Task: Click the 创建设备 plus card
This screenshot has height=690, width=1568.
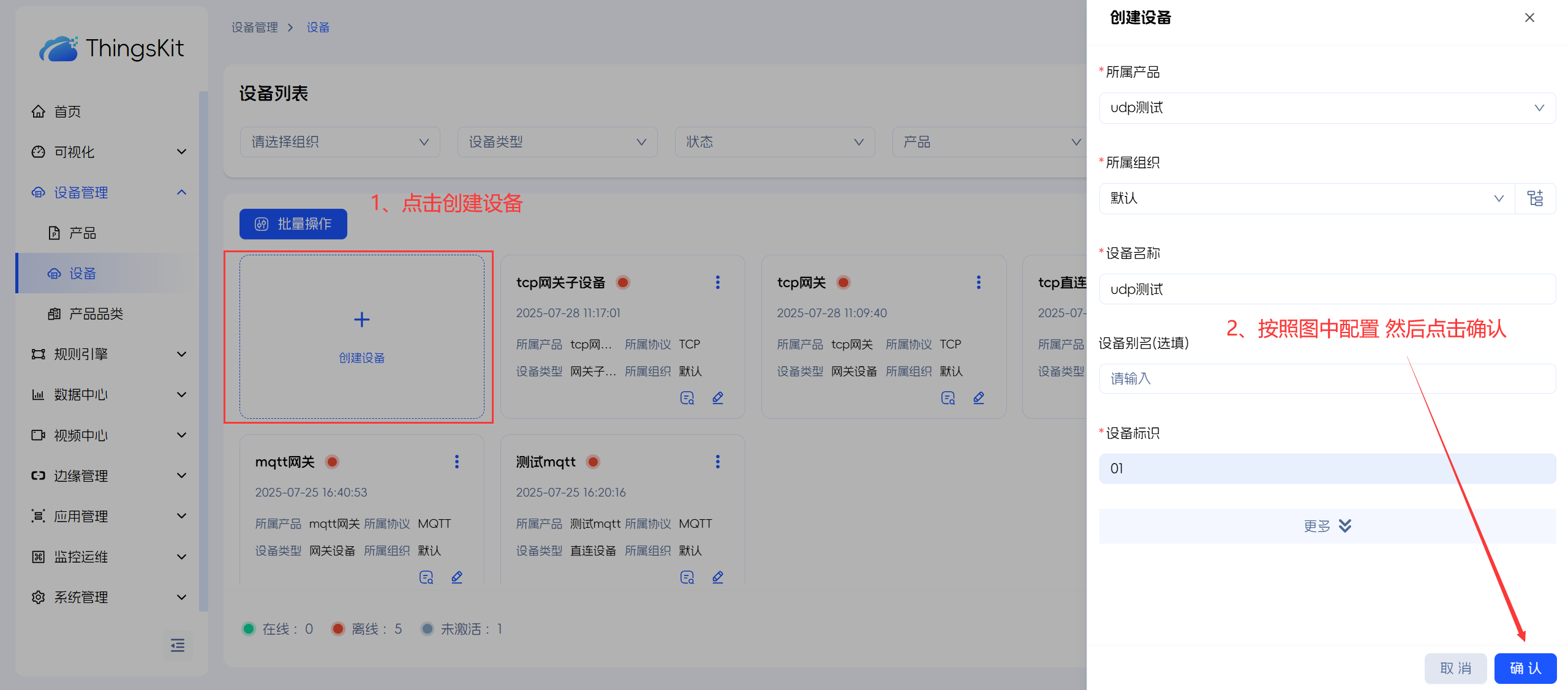Action: [362, 337]
